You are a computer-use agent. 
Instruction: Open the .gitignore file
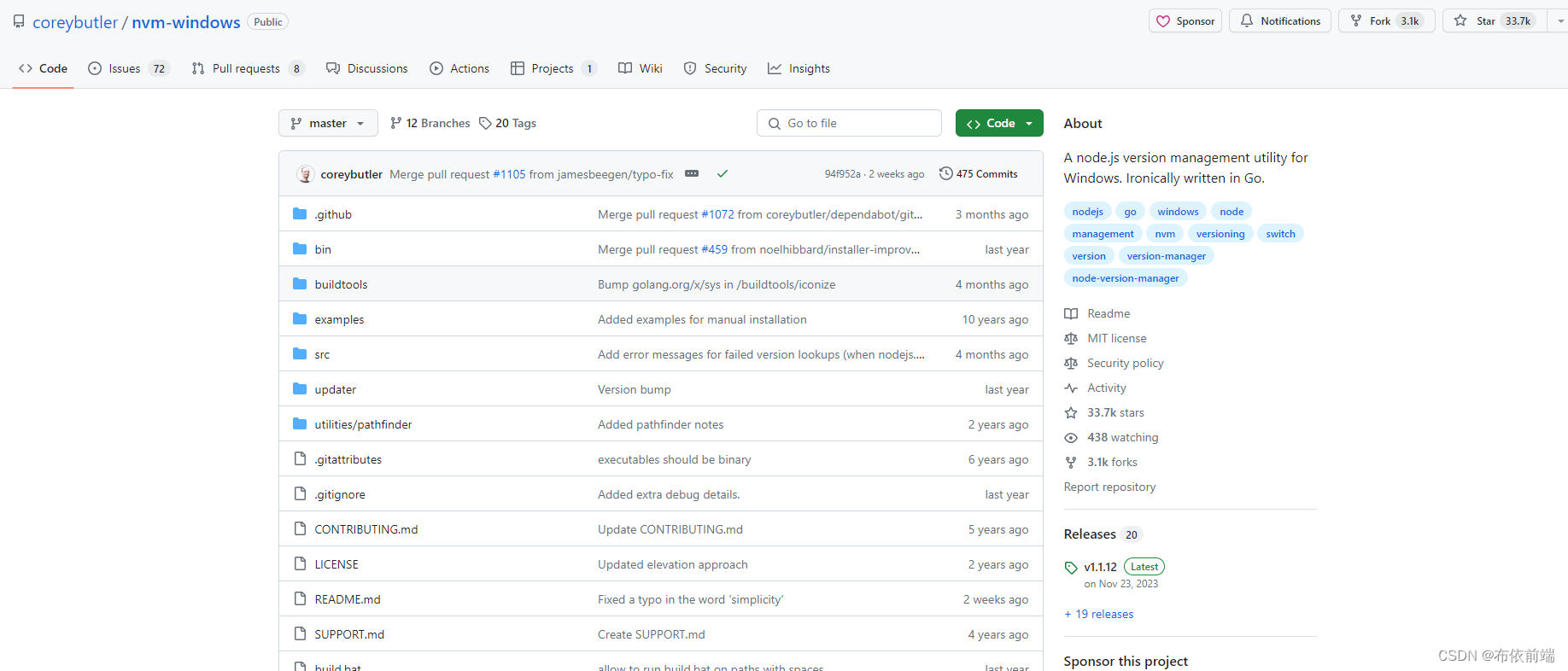(x=340, y=494)
